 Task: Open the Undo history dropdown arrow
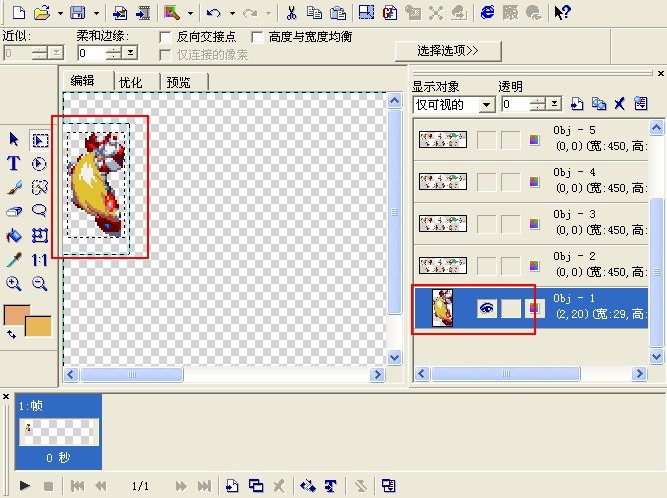[232, 14]
